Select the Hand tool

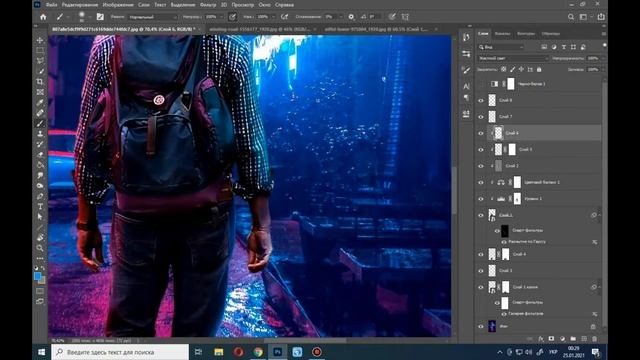point(40,238)
